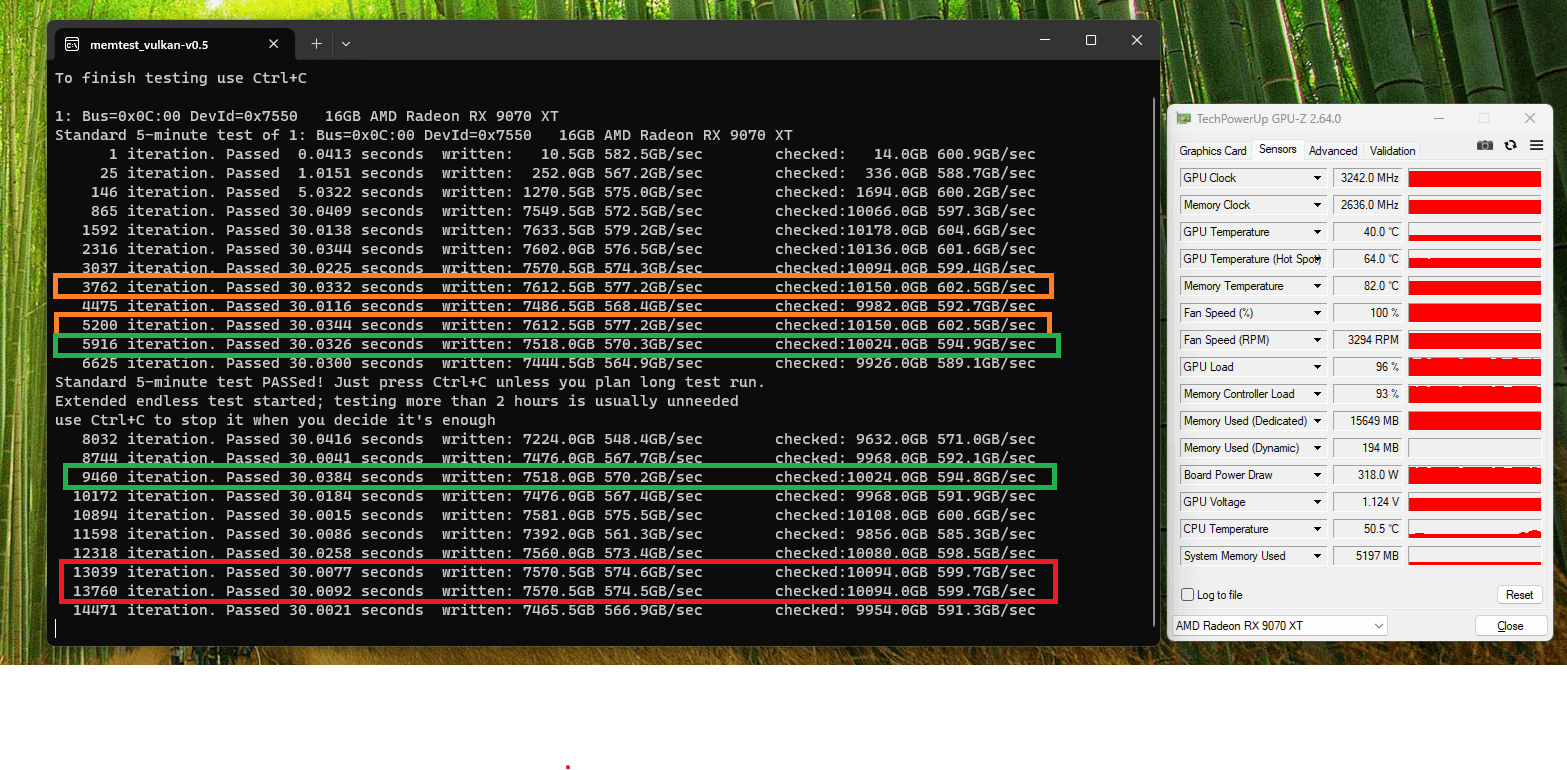
Task: Click the "6625 iteration" terminal row
Action: tap(558, 363)
